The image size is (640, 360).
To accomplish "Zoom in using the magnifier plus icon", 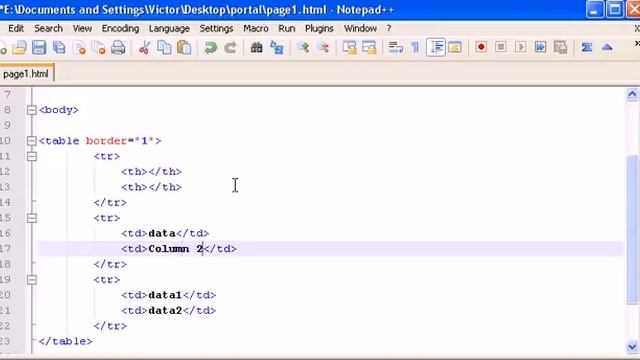I will pos(303,48).
